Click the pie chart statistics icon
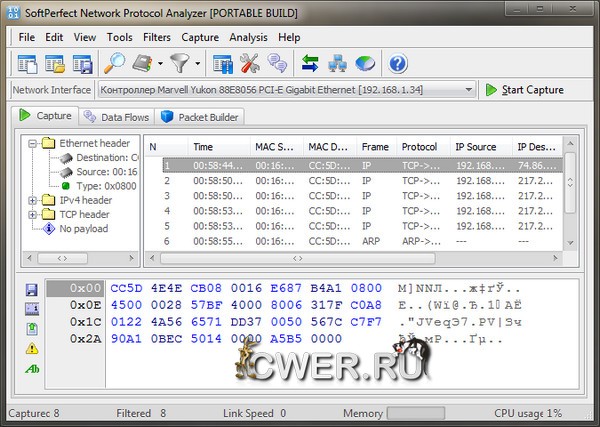600x427 pixels. click(x=365, y=64)
